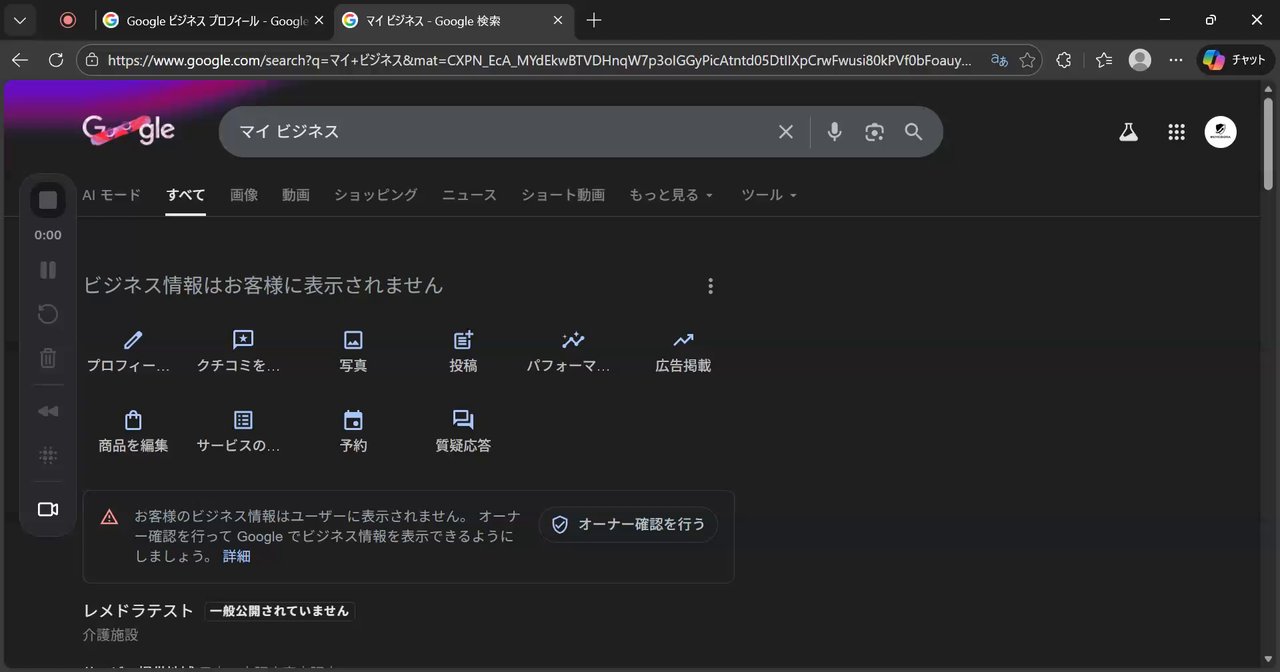This screenshot has height=672, width=1280.
Task: Open the クチコミ reviews icon
Action: 243,341
